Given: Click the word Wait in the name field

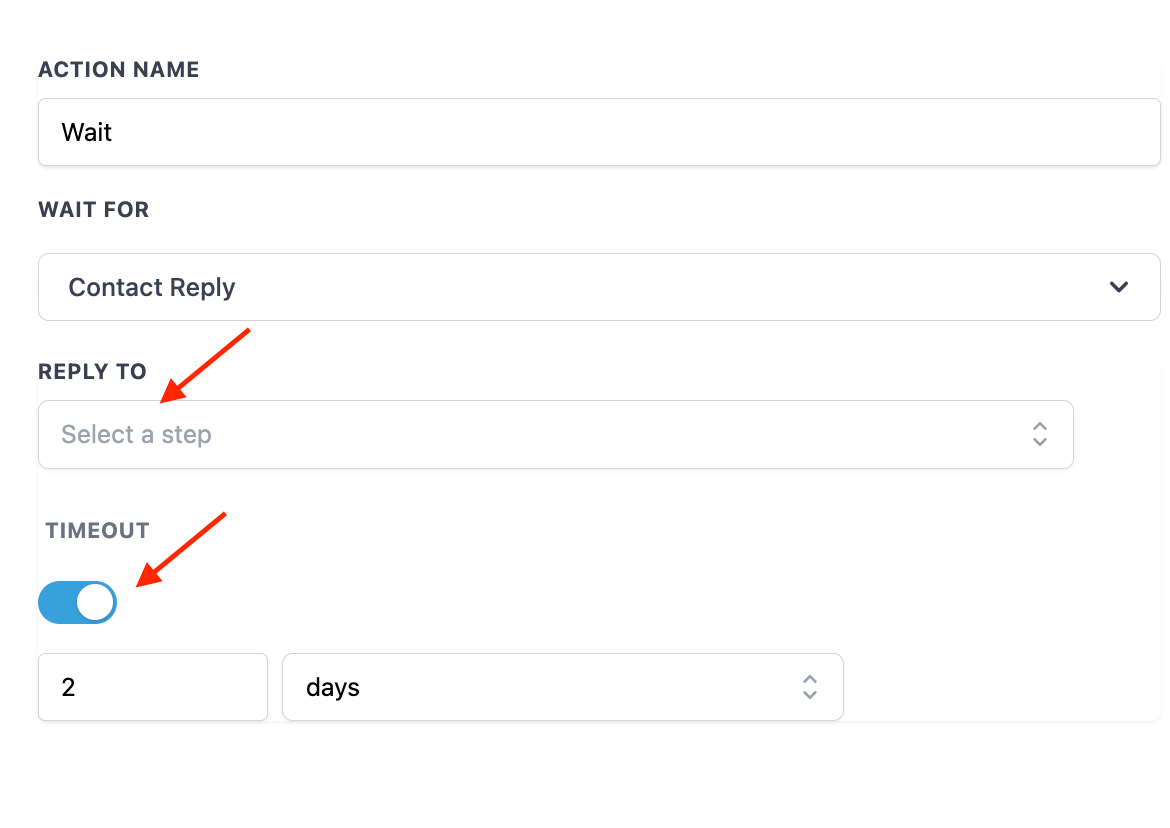Looking at the screenshot, I should pos(87,133).
